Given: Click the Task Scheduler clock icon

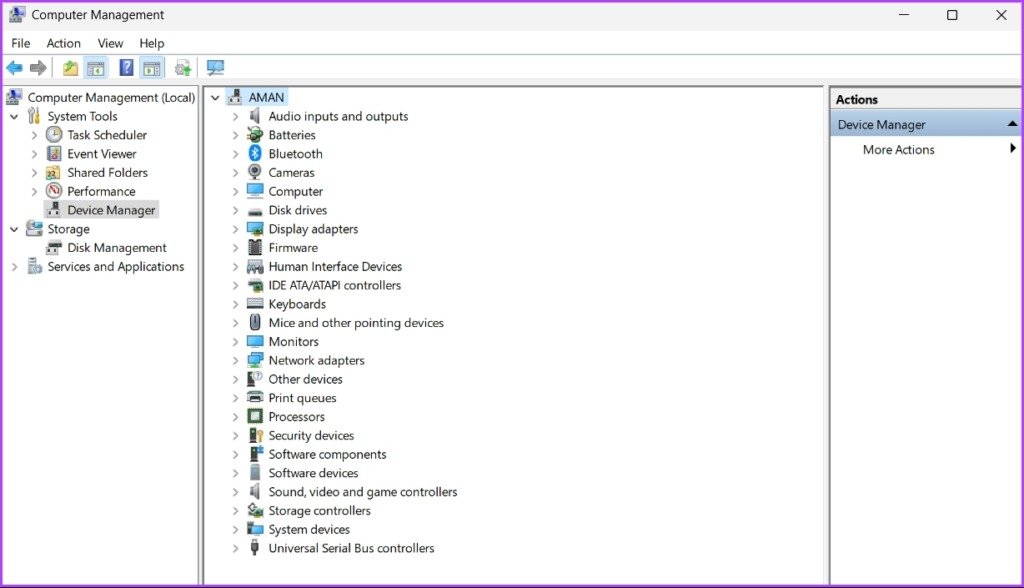Looking at the screenshot, I should tap(54, 135).
